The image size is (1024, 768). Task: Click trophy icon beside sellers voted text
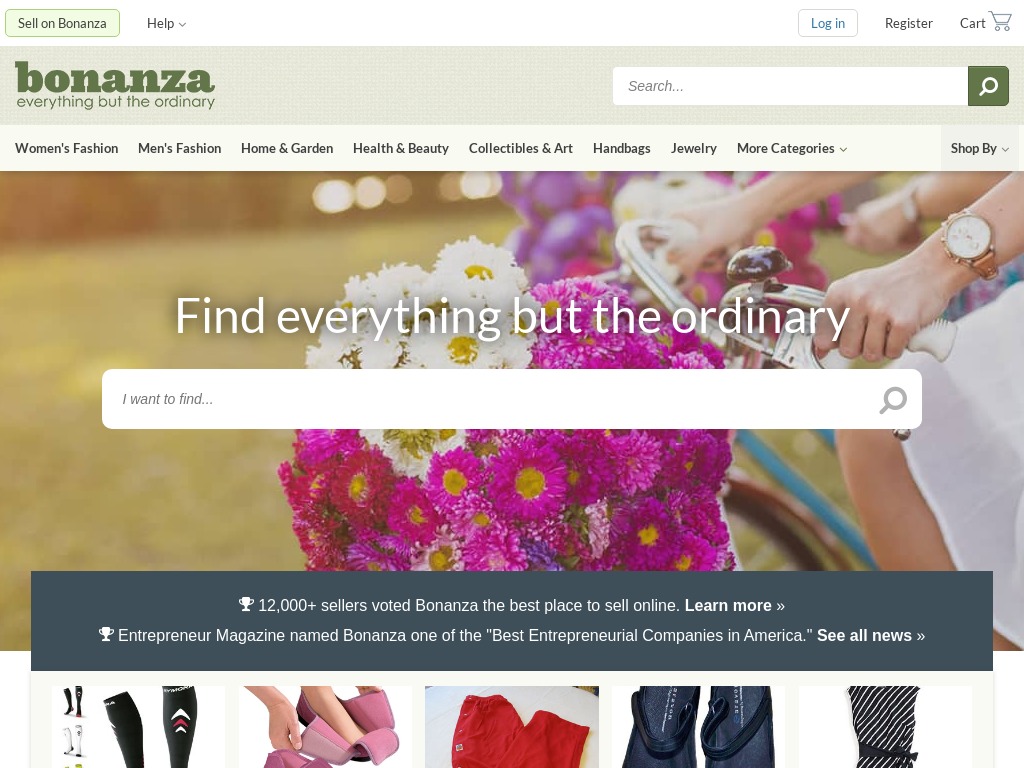[x=246, y=604]
